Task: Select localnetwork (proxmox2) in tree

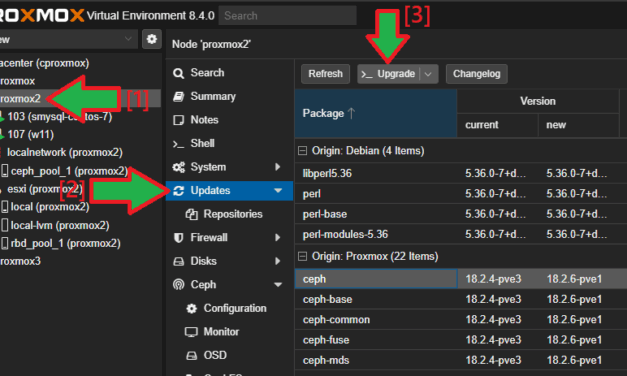Action: pyautogui.click(x=64, y=152)
